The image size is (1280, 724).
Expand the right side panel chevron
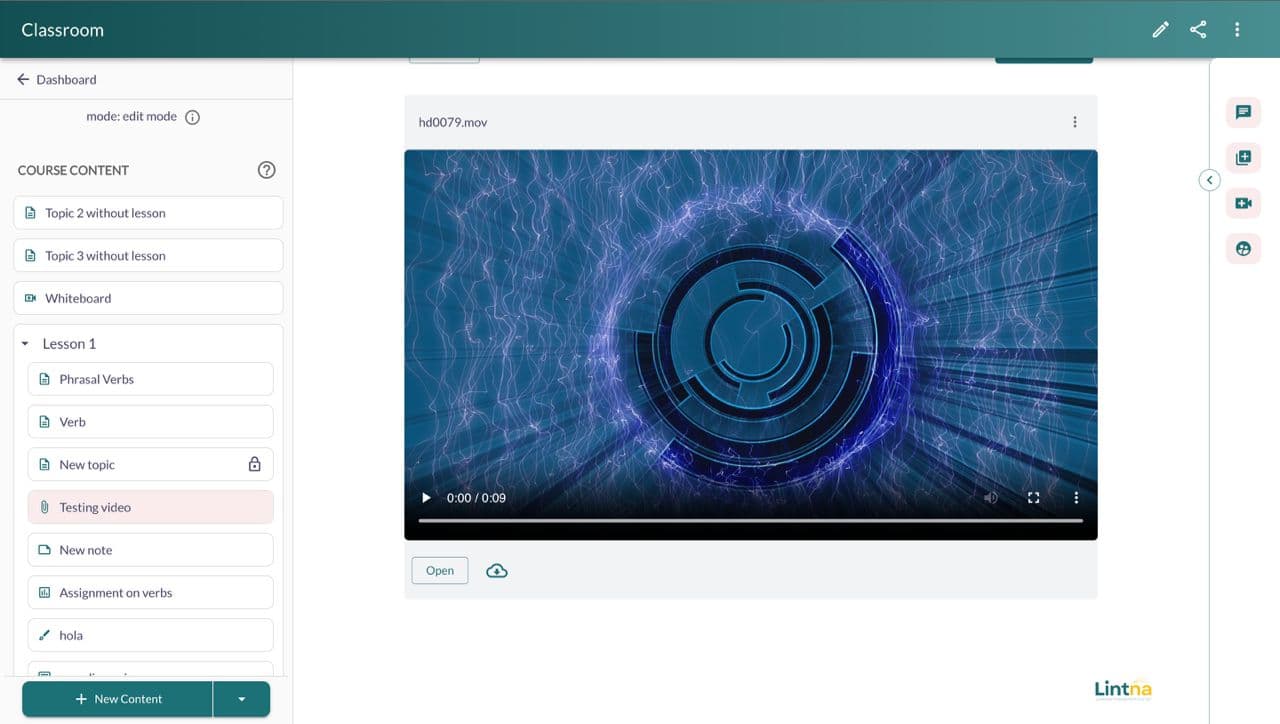[1209, 180]
